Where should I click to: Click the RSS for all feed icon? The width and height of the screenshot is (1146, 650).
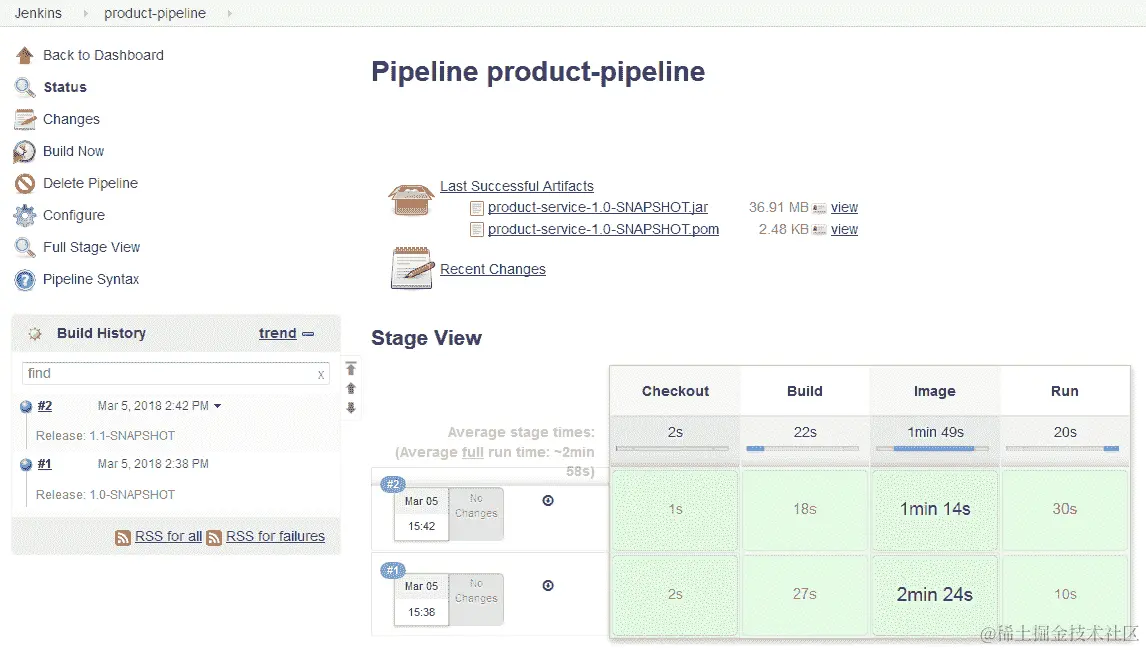click(123, 537)
